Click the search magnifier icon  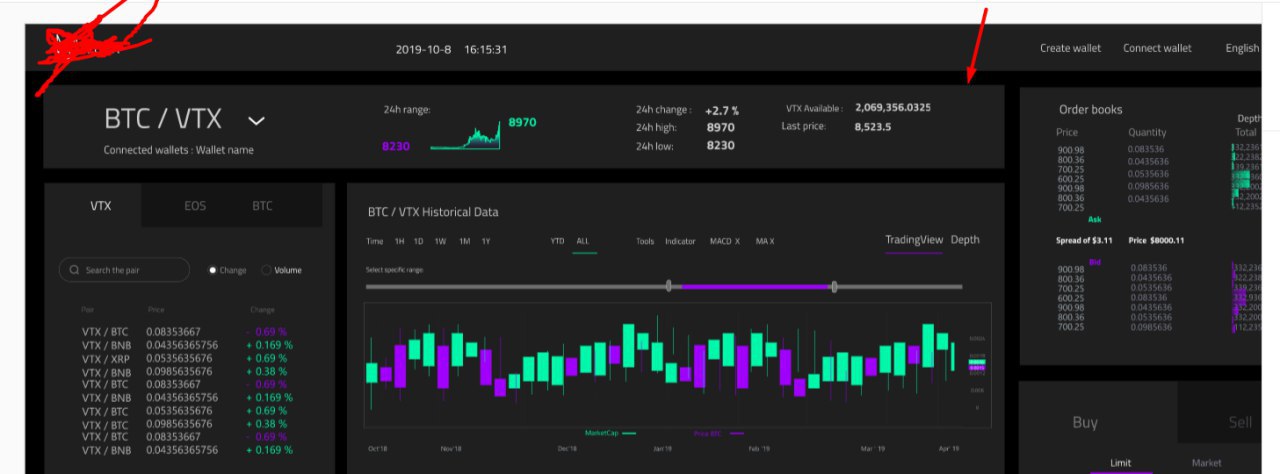point(74,270)
